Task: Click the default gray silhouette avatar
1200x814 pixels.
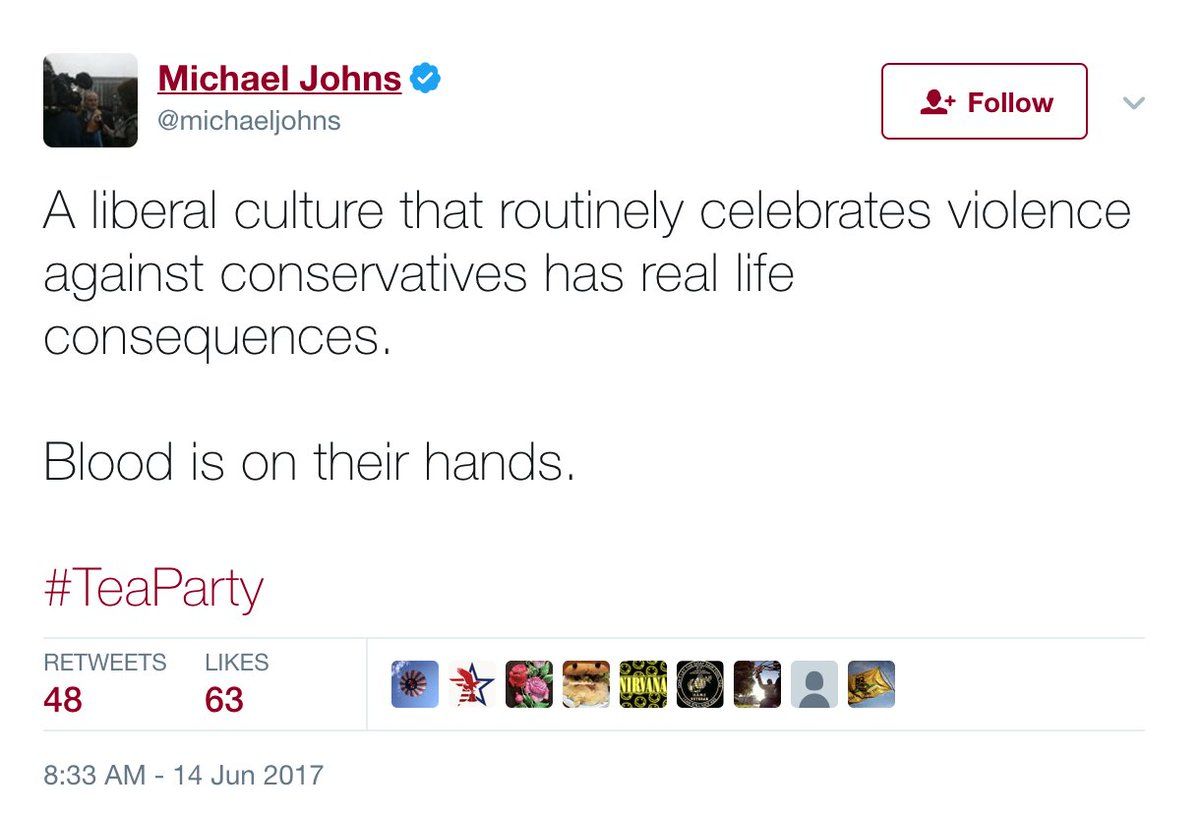Action: coord(814,684)
